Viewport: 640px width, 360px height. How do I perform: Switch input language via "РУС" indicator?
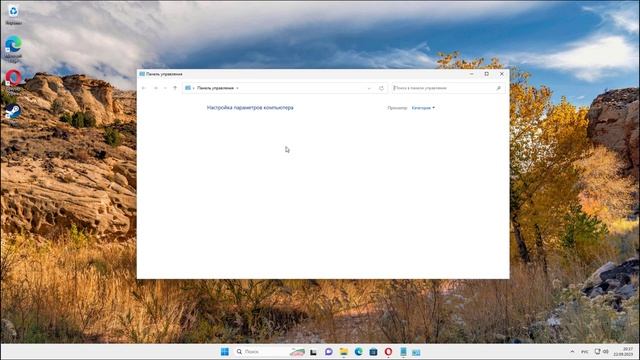tap(584, 351)
